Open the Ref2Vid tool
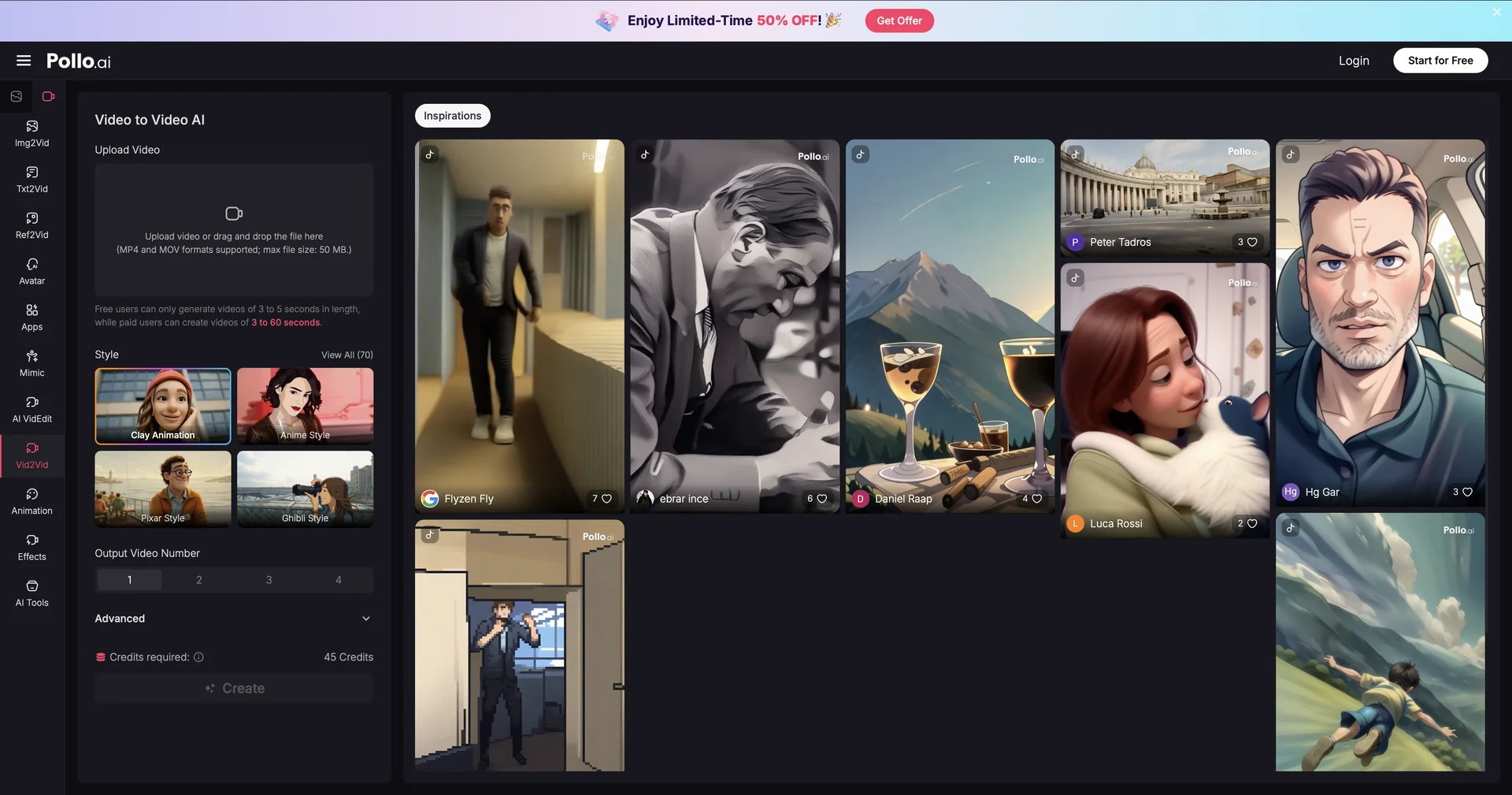The height and width of the screenshot is (795, 1512). (x=32, y=225)
